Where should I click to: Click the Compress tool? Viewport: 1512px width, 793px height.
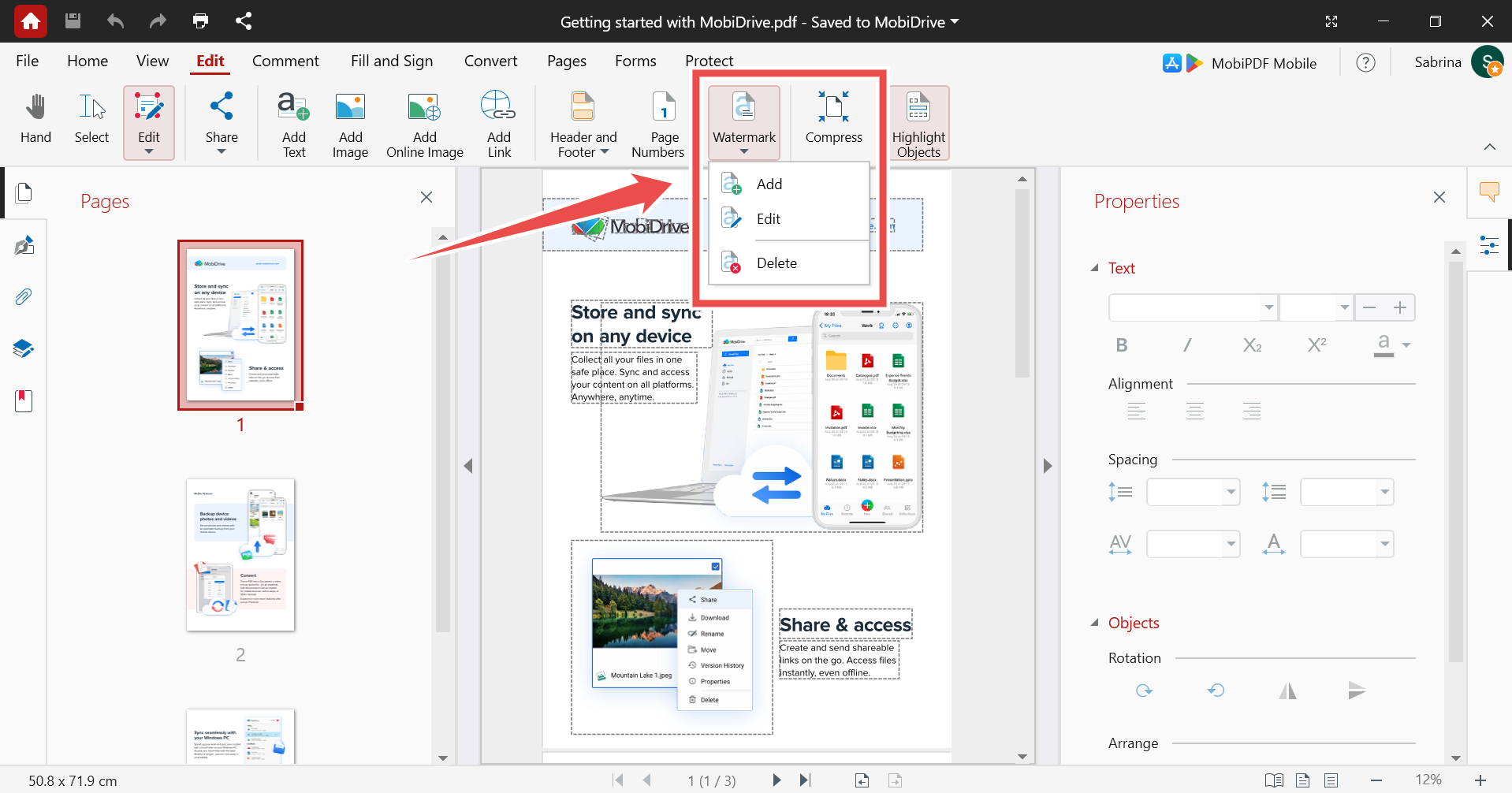pyautogui.click(x=833, y=119)
